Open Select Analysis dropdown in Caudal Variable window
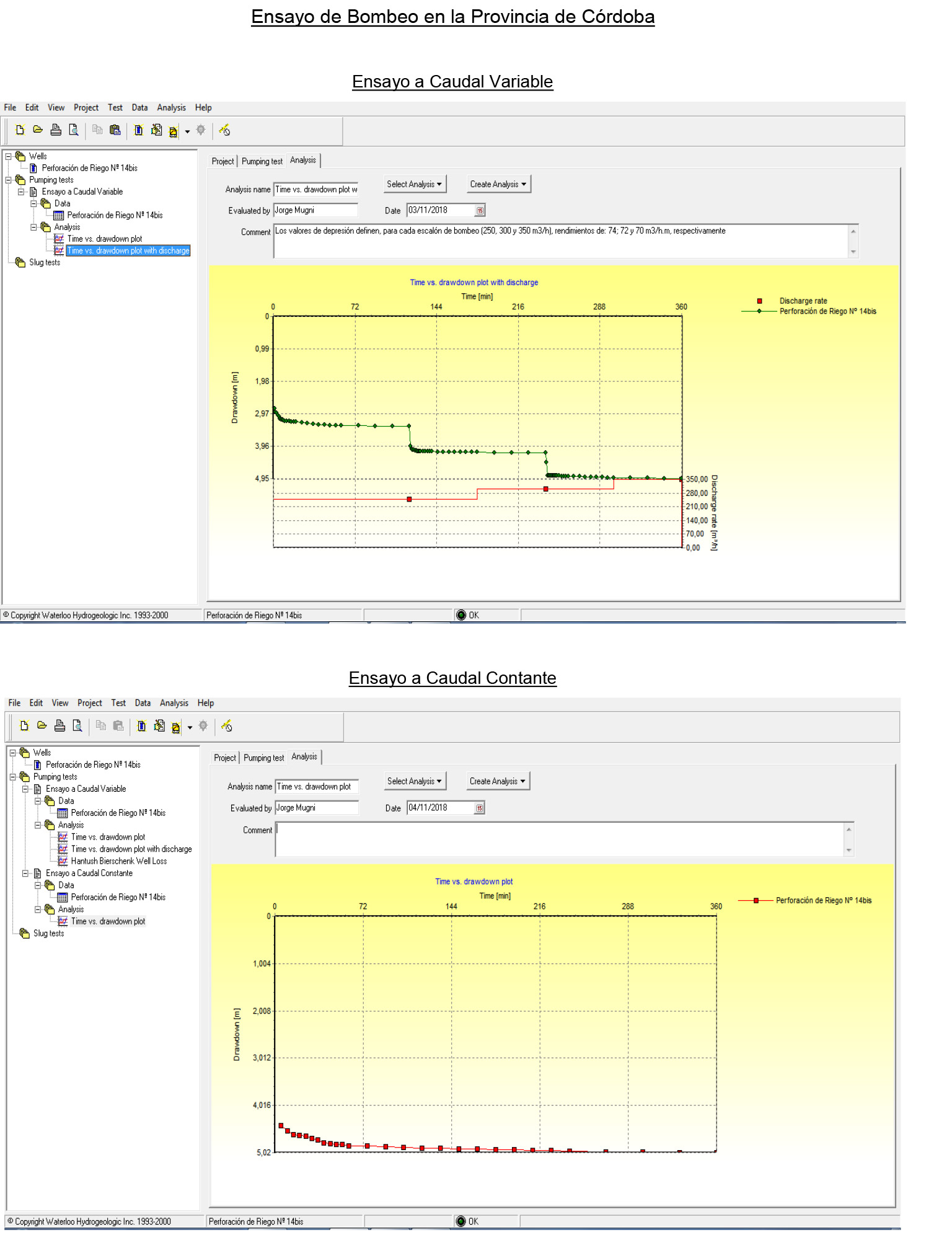 coord(414,184)
